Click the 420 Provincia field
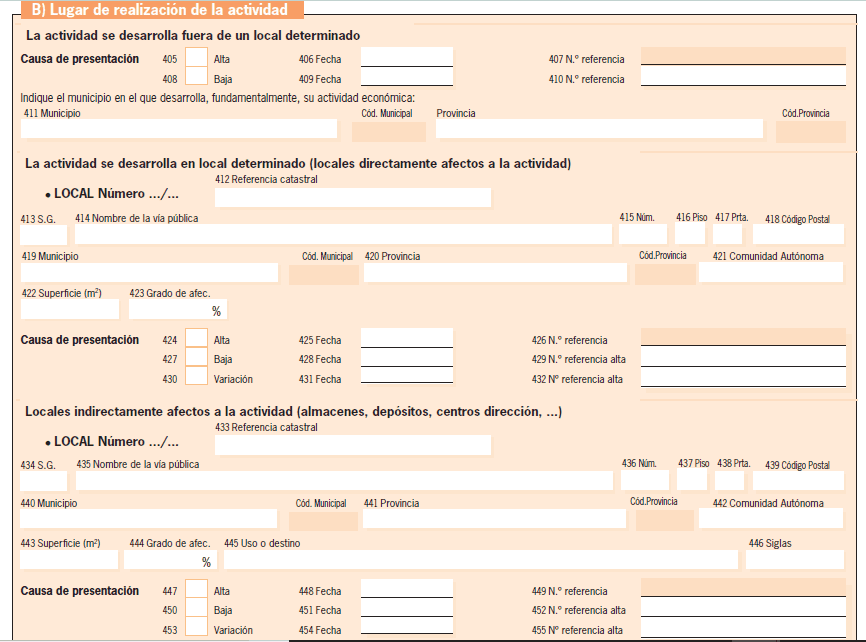The image size is (866, 642). click(x=495, y=272)
